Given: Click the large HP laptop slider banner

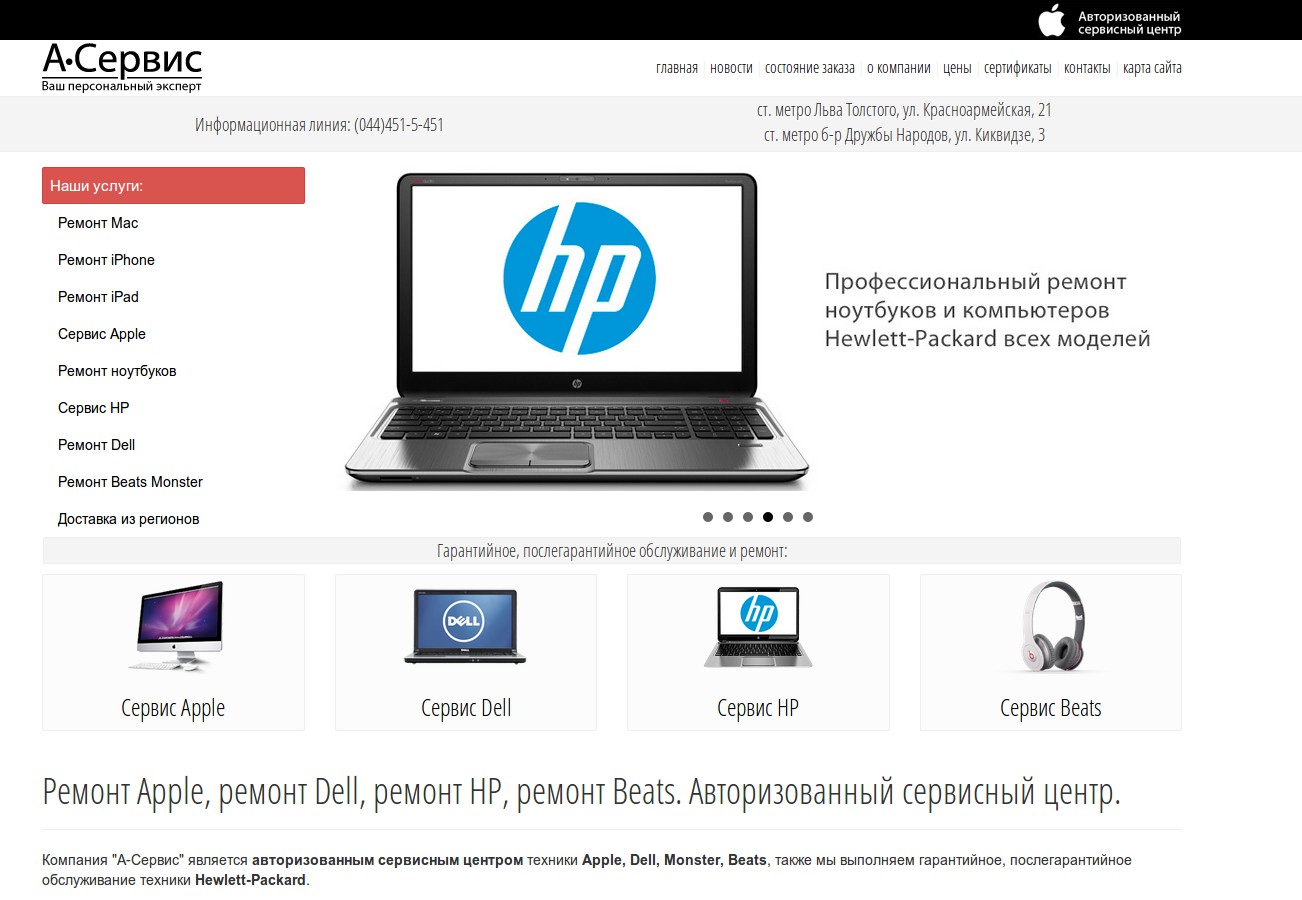Looking at the screenshot, I should (761, 332).
